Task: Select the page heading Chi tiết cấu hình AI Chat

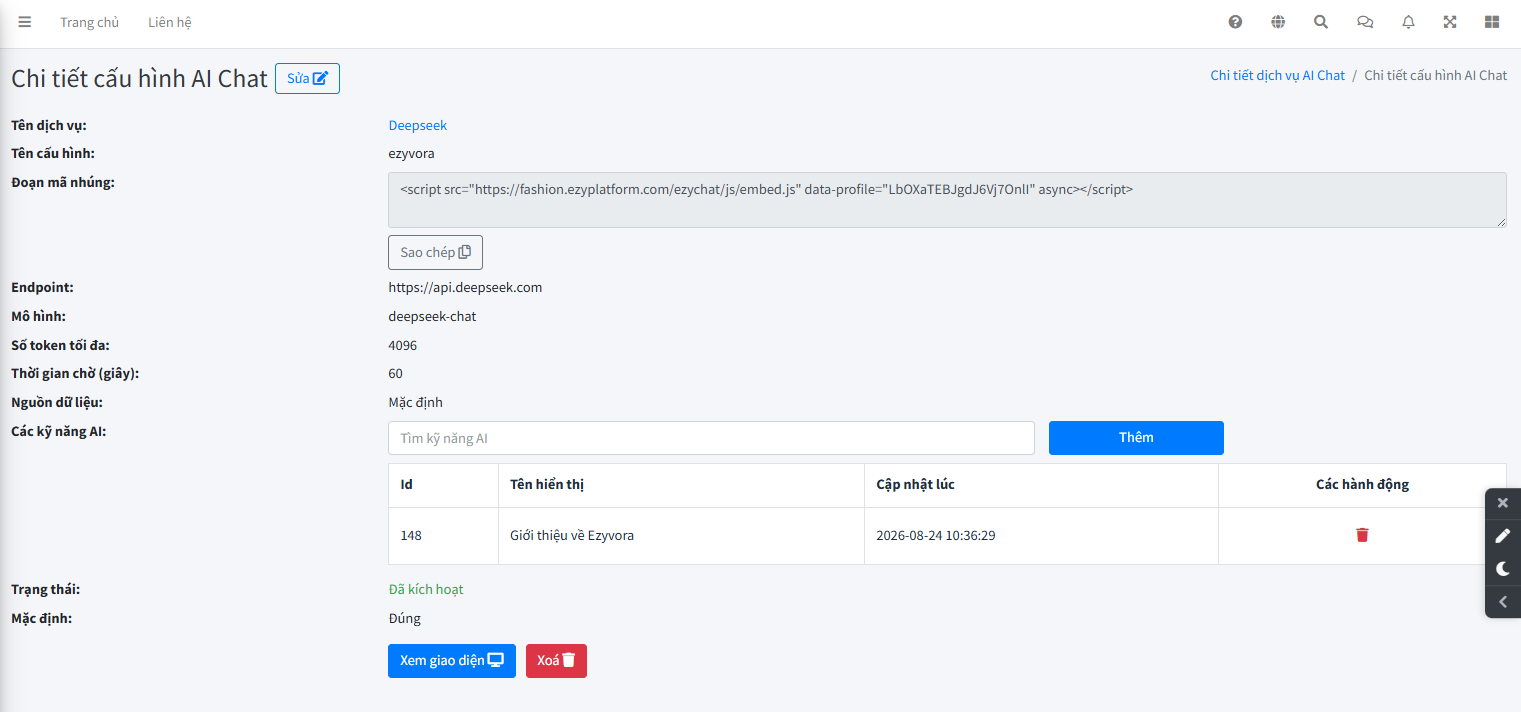Action: [139, 78]
